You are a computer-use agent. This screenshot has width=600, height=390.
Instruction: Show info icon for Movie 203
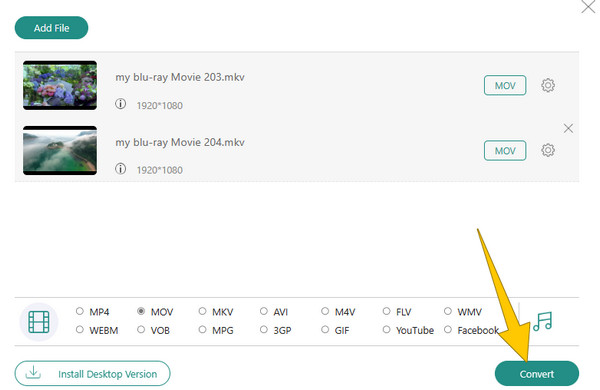tap(121, 104)
